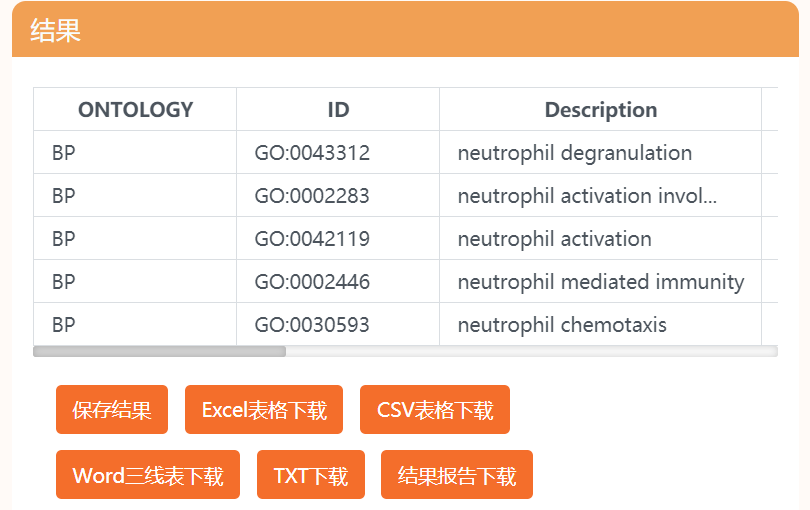Click the 结果 panel header
This screenshot has width=810, height=510.
tap(405, 30)
